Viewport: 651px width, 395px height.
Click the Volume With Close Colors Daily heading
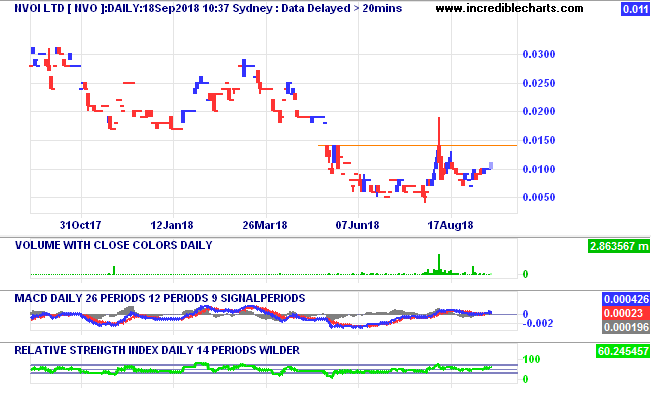click(114, 245)
